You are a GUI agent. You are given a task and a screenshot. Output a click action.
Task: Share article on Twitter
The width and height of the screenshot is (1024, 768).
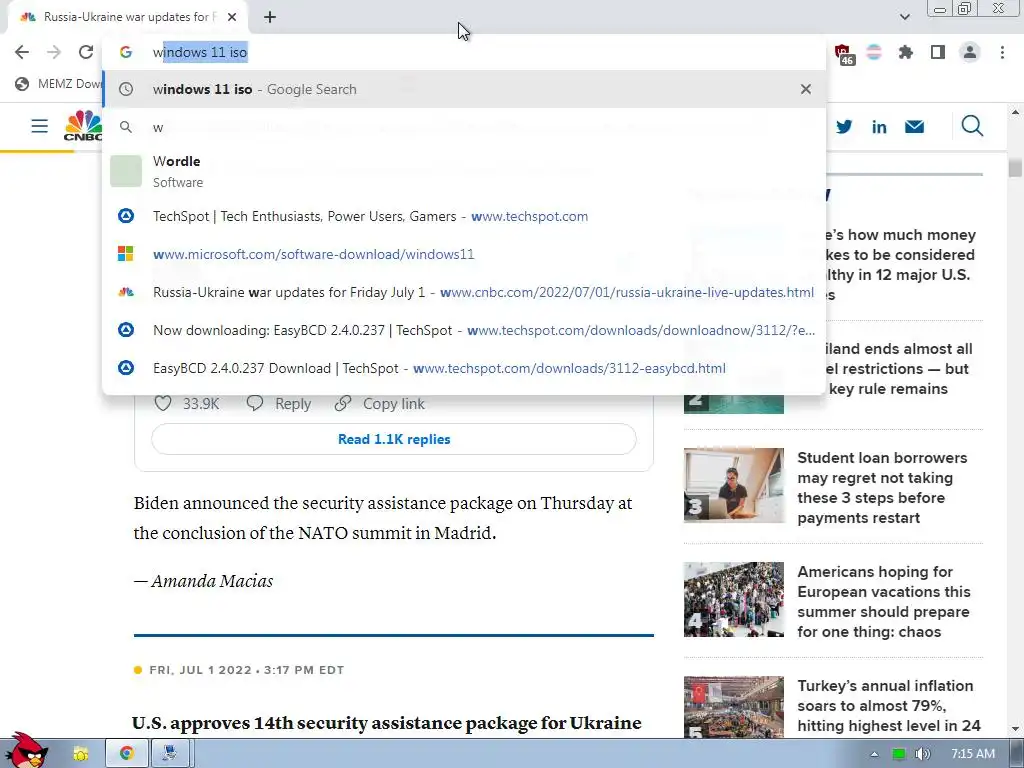(x=844, y=127)
